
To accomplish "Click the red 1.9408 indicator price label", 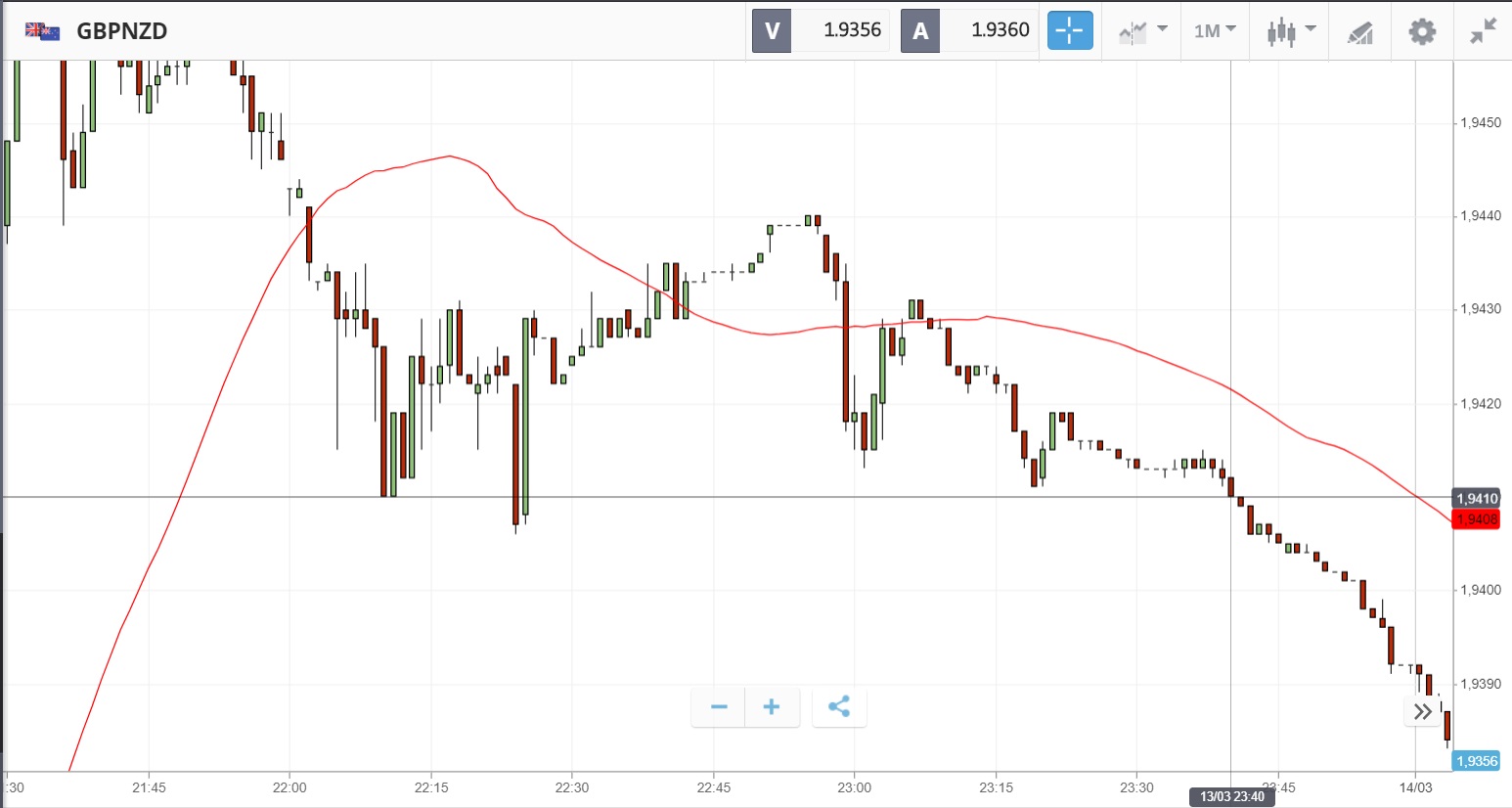I will point(1477,519).
